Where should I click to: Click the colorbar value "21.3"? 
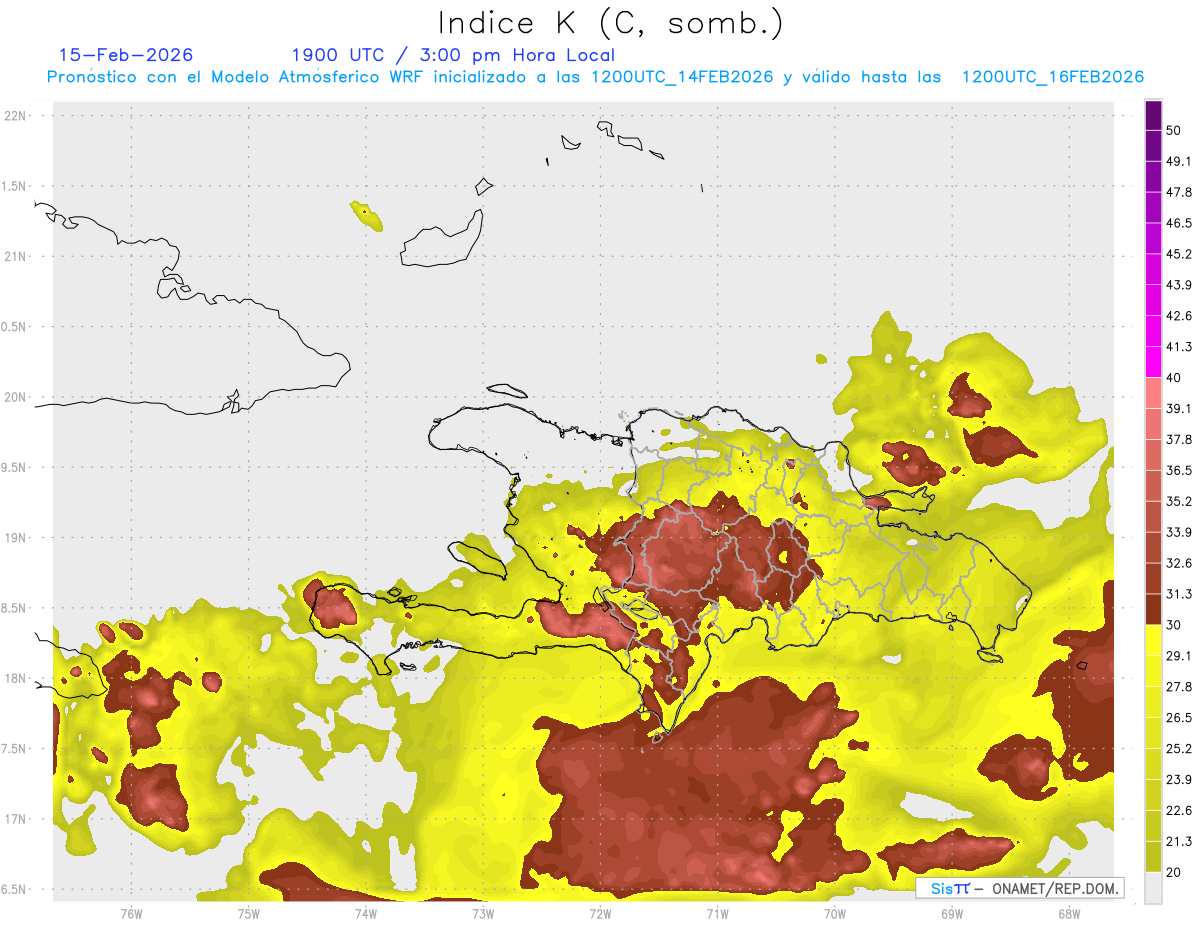coord(1179,841)
